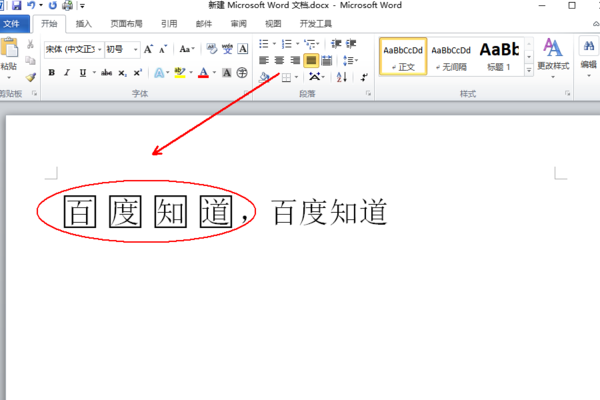Click the red font color button
The image size is (600, 400).
[x=204, y=73]
